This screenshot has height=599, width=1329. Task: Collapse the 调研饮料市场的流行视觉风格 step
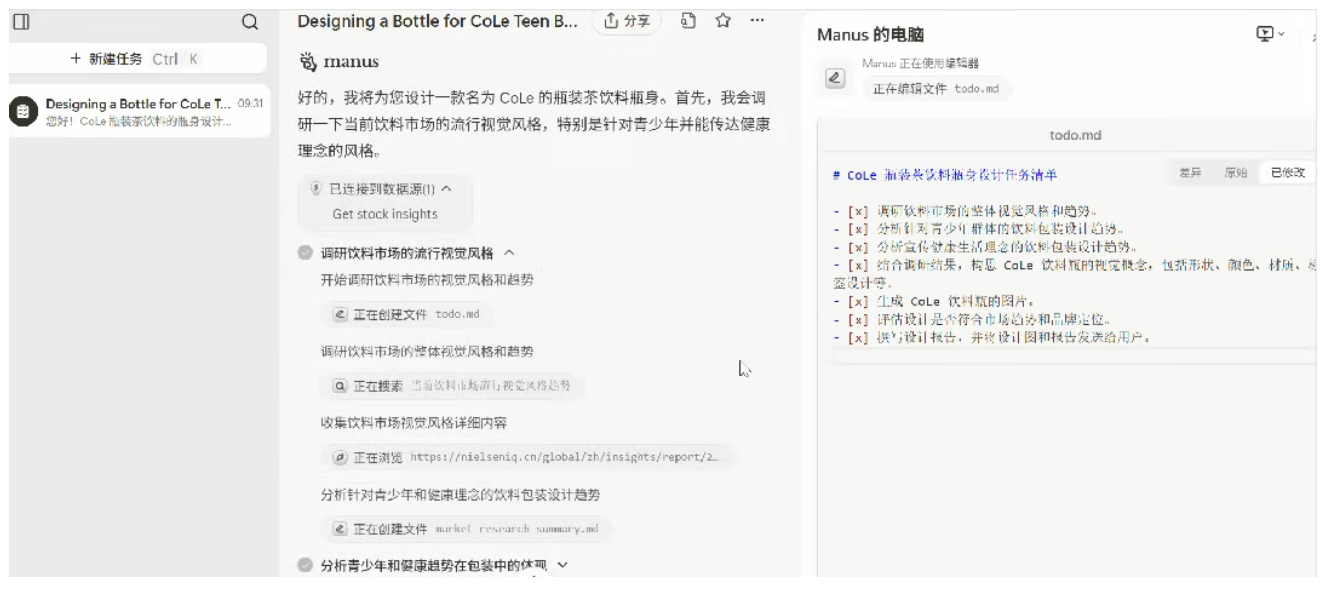[509, 254]
